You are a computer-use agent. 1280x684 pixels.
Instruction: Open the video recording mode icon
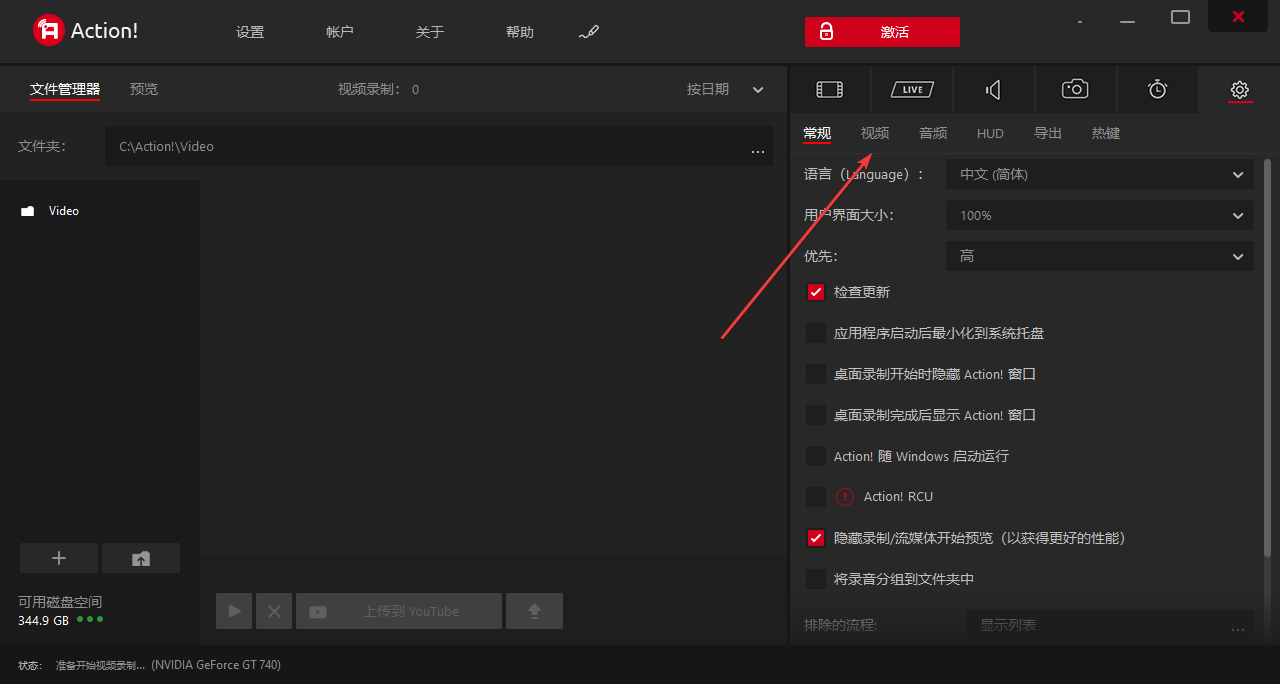(829, 90)
